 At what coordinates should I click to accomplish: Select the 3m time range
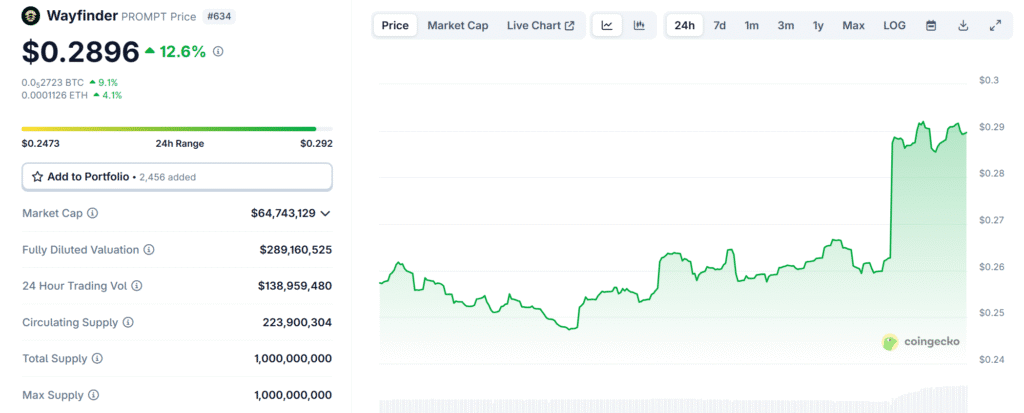coord(786,25)
